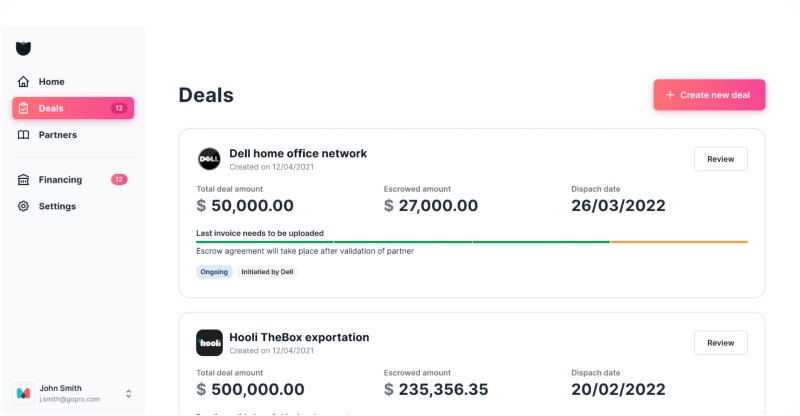Click the Hooli company logo

pos(209,342)
